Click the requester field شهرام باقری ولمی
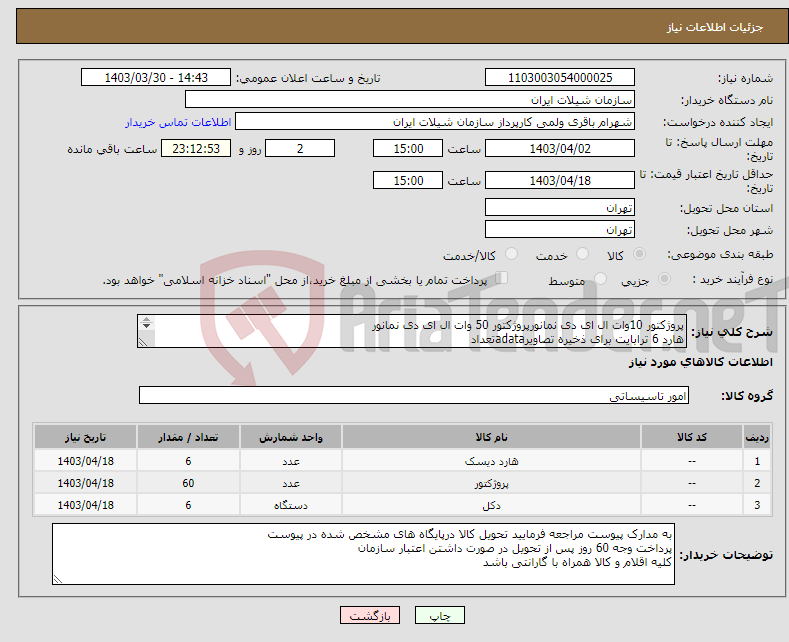789x642 pixels. pos(435,122)
